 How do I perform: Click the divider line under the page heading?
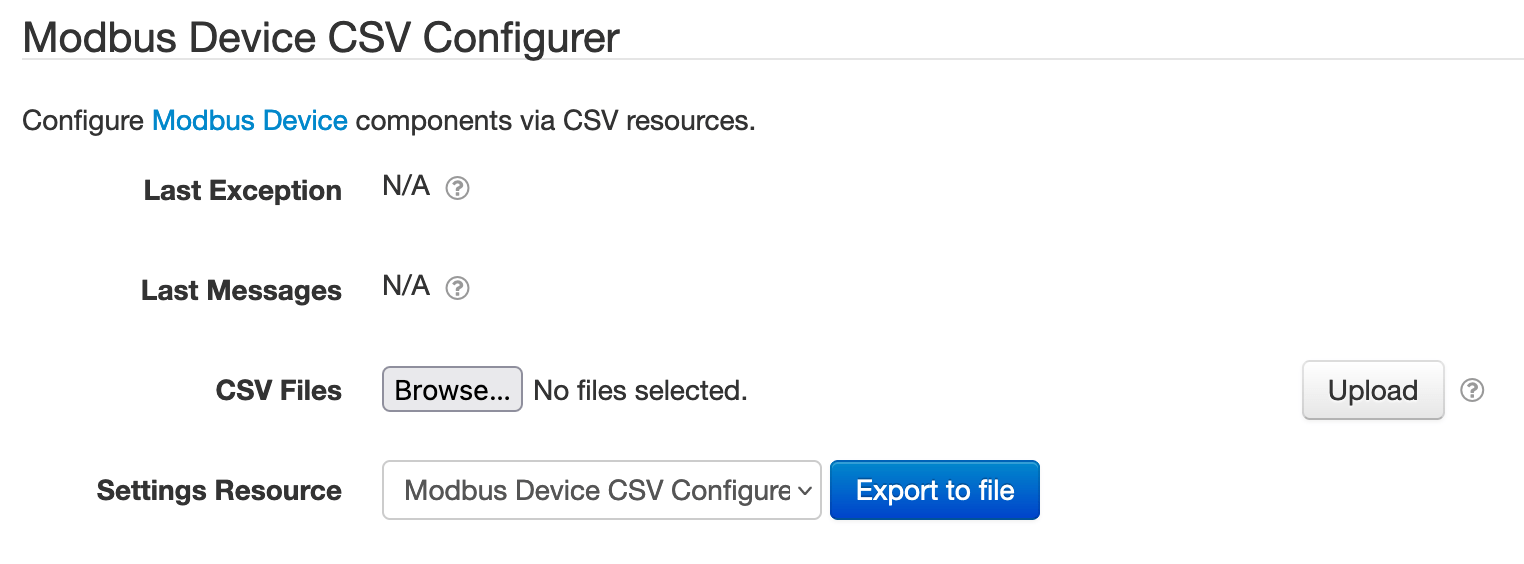[760, 60]
